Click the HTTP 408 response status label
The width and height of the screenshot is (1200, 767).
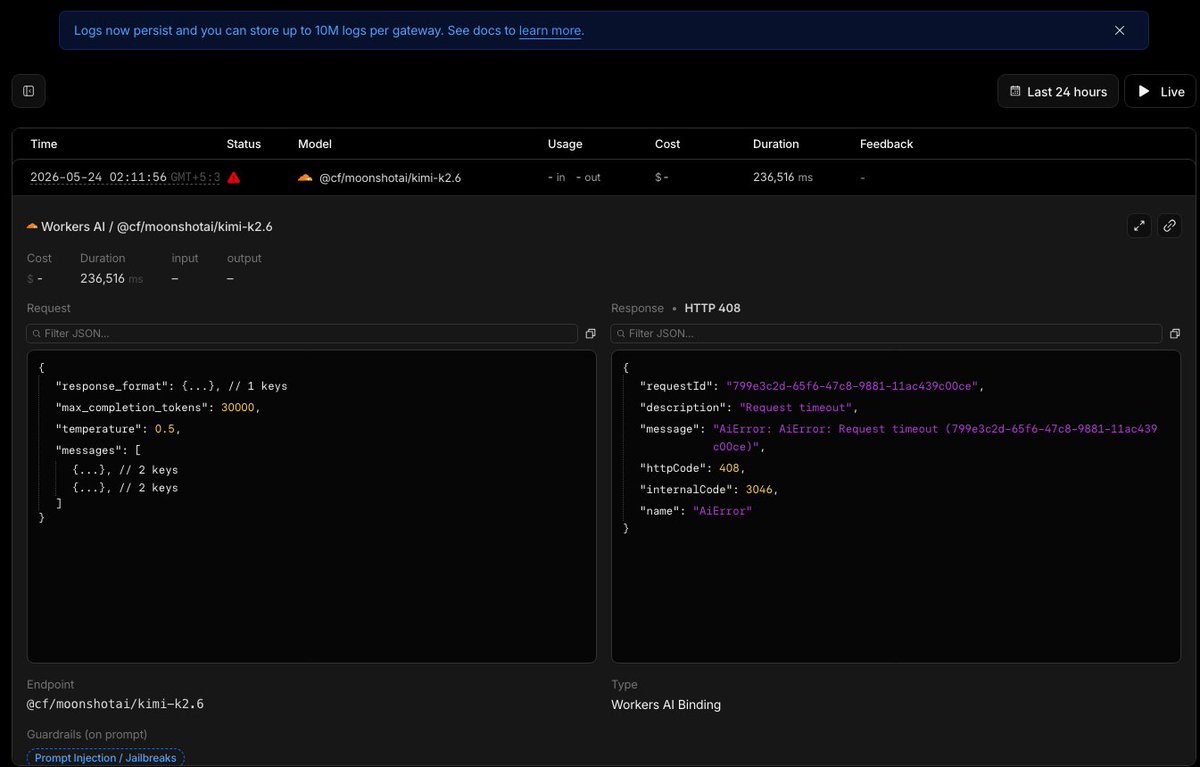713,308
